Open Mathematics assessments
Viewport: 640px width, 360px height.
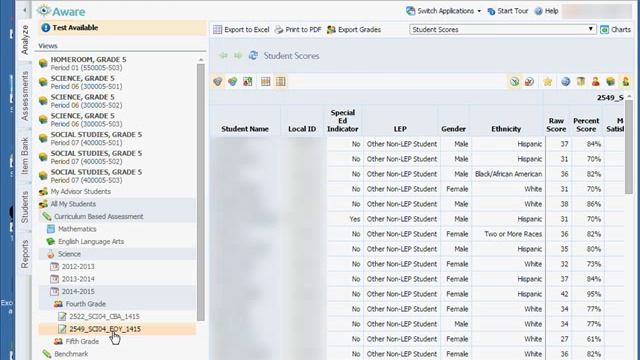coord(77,229)
